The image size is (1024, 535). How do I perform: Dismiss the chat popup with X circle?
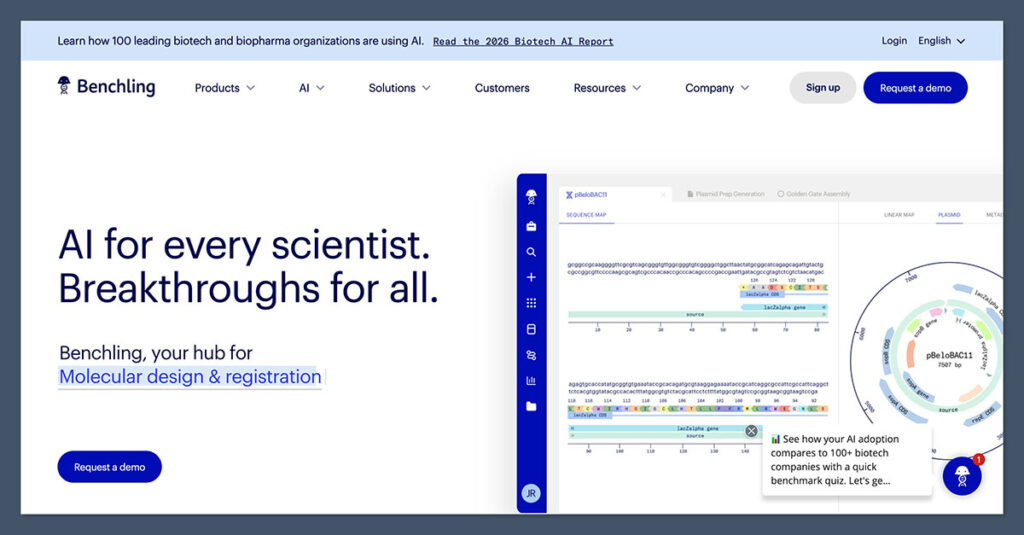click(752, 431)
